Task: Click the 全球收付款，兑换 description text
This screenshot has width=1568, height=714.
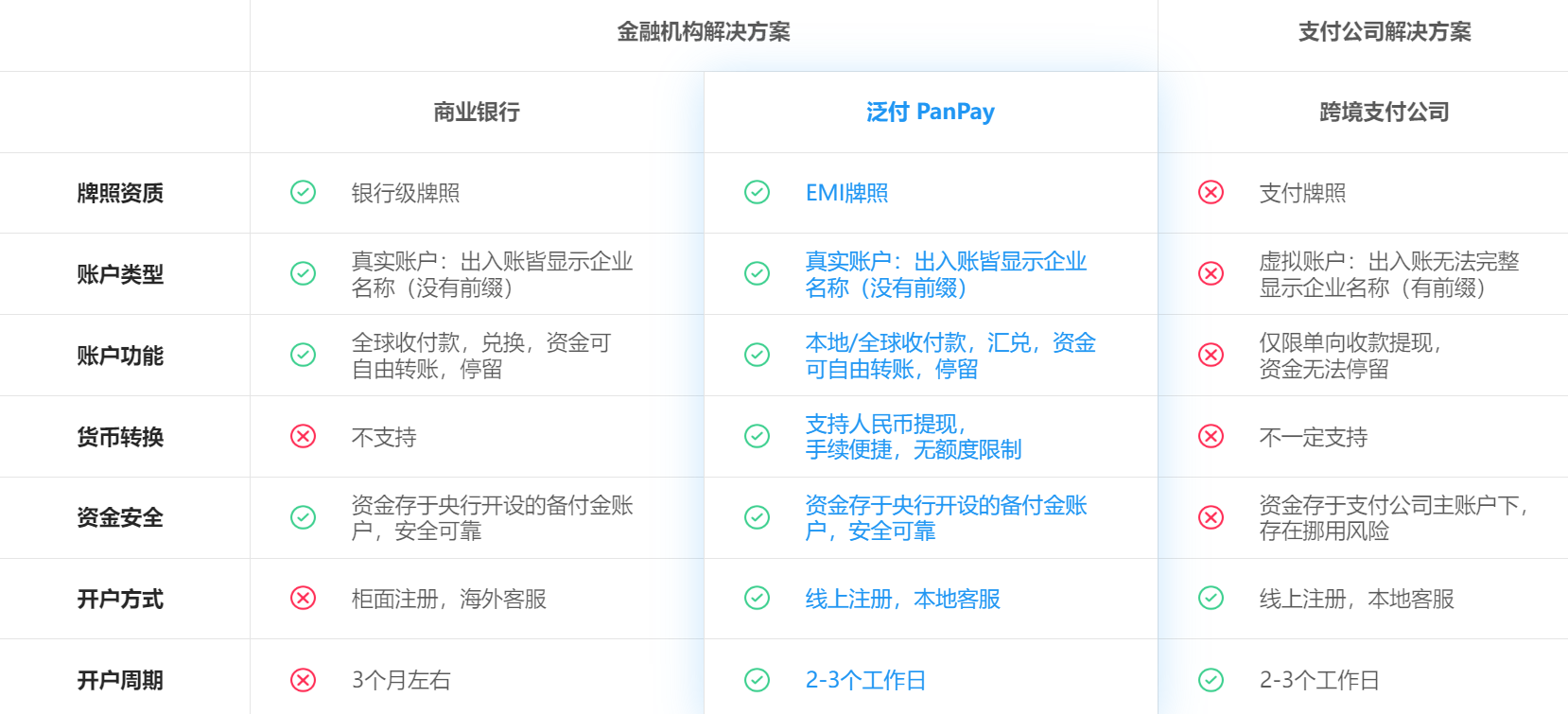Action: (x=481, y=356)
